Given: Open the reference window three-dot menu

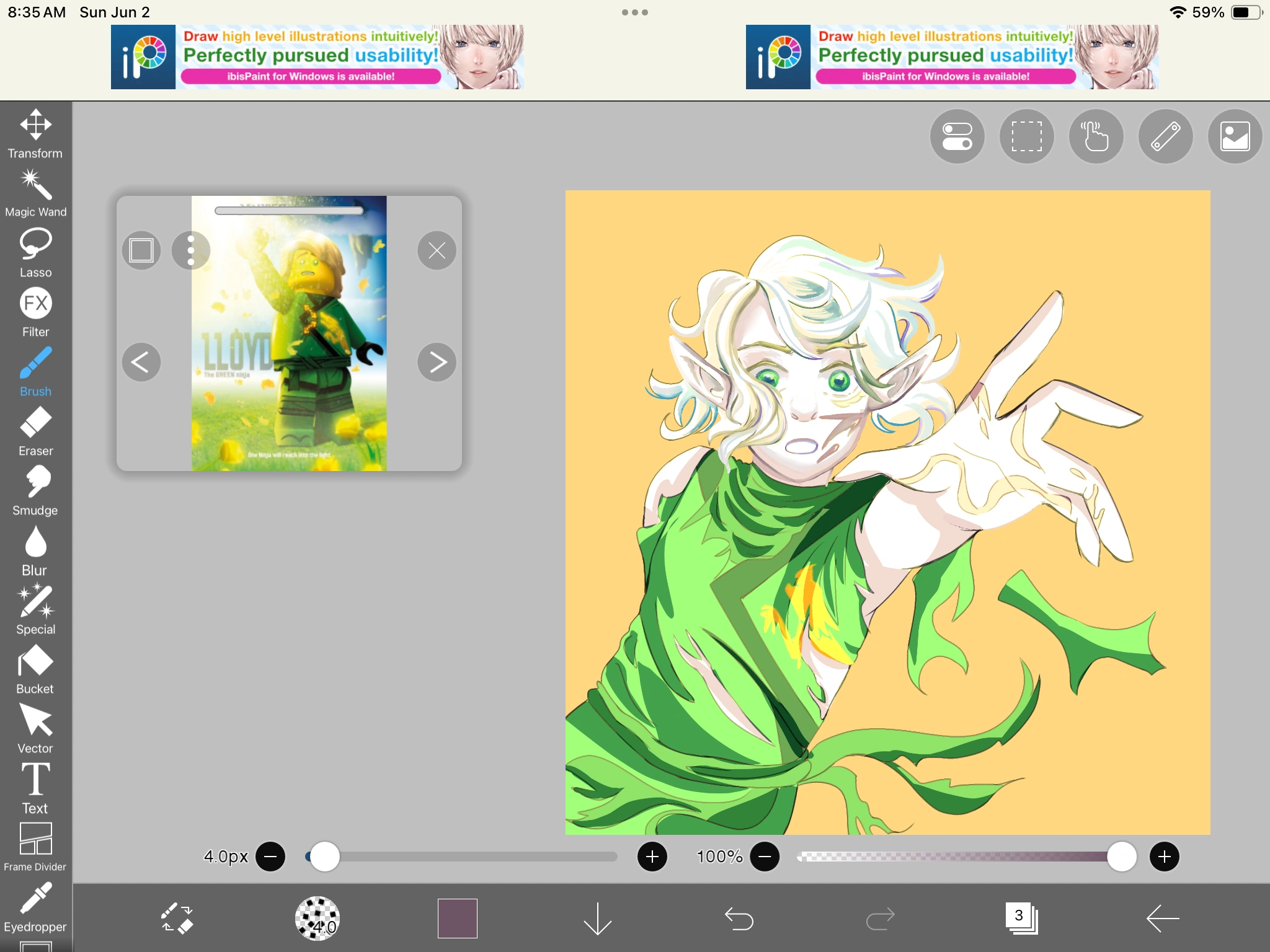Looking at the screenshot, I should coord(191,250).
